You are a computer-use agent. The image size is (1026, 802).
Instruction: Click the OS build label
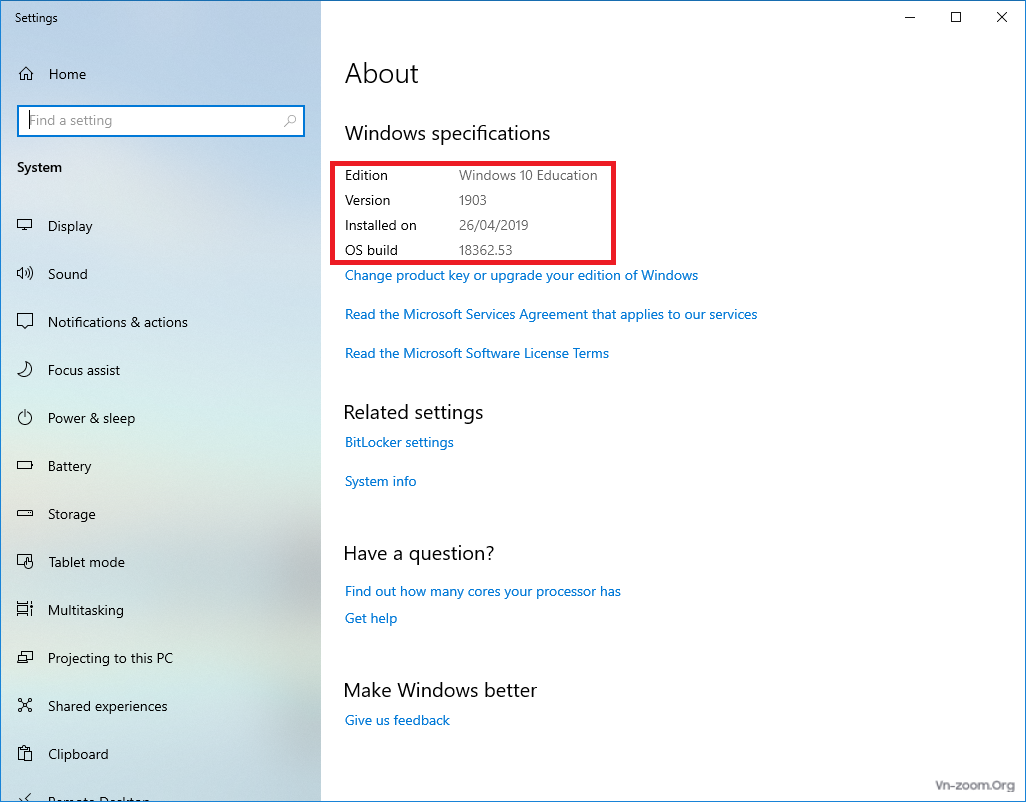(371, 250)
